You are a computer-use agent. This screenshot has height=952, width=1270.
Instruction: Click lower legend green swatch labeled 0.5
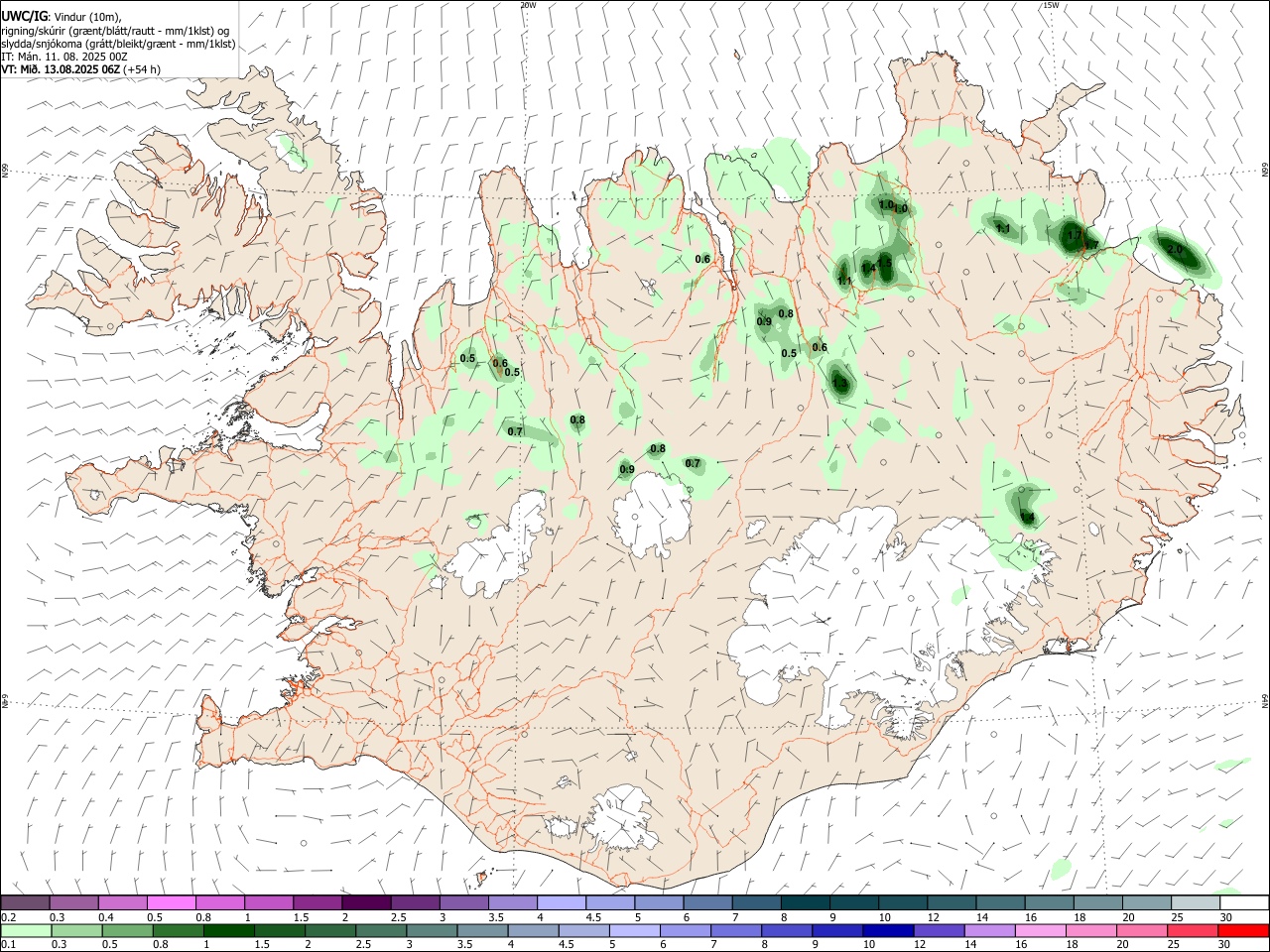tap(128, 930)
